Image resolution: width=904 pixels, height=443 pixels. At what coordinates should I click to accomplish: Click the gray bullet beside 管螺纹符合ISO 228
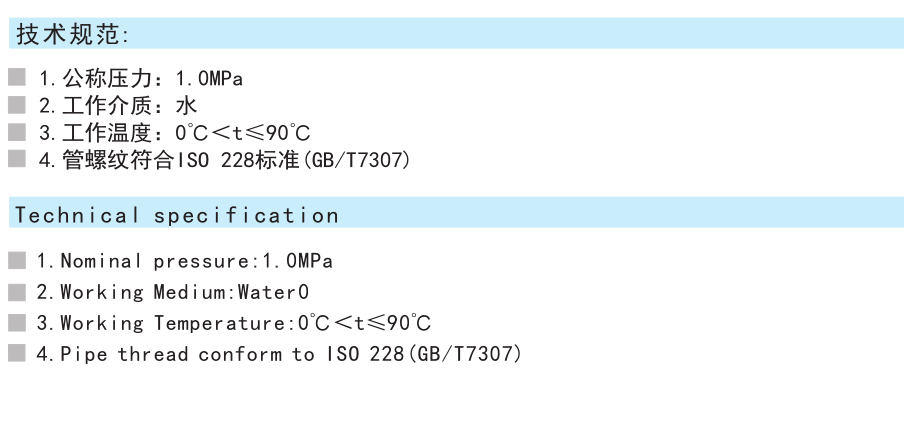point(17,158)
